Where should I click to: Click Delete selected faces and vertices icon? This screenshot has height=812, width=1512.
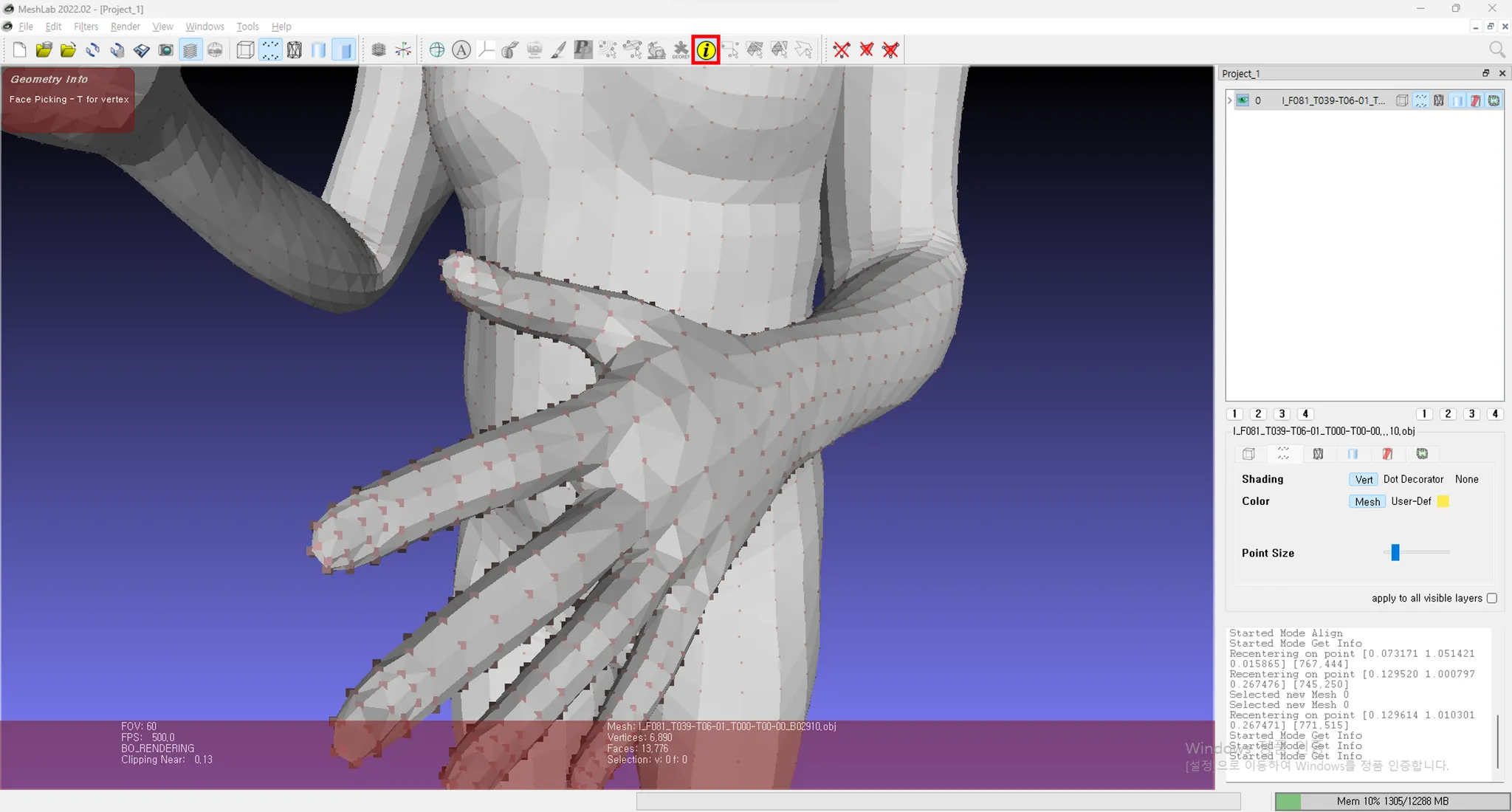tap(890, 50)
